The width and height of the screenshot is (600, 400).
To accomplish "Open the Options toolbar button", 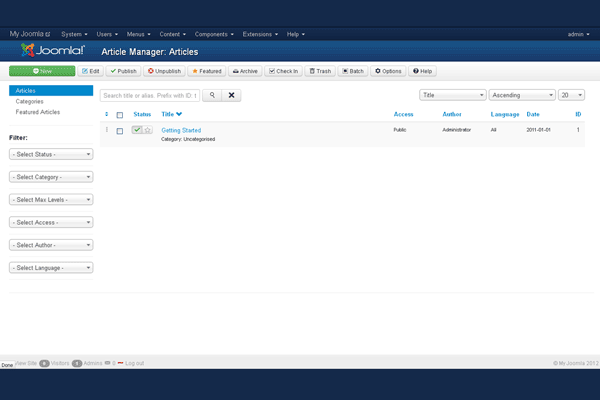I will pos(388,71).
